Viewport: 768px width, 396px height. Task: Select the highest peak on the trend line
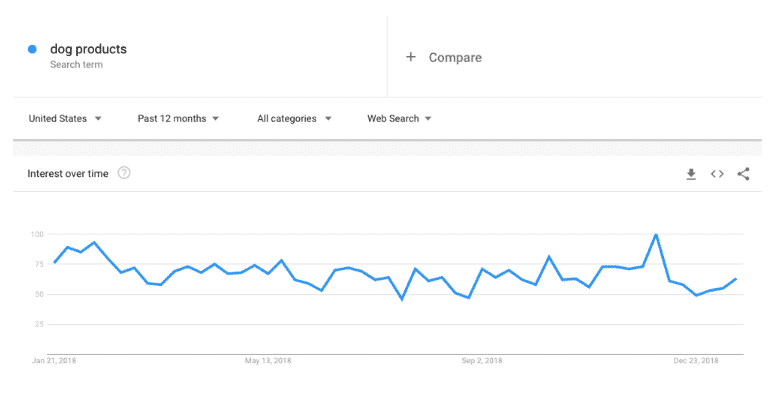(656, 235)
